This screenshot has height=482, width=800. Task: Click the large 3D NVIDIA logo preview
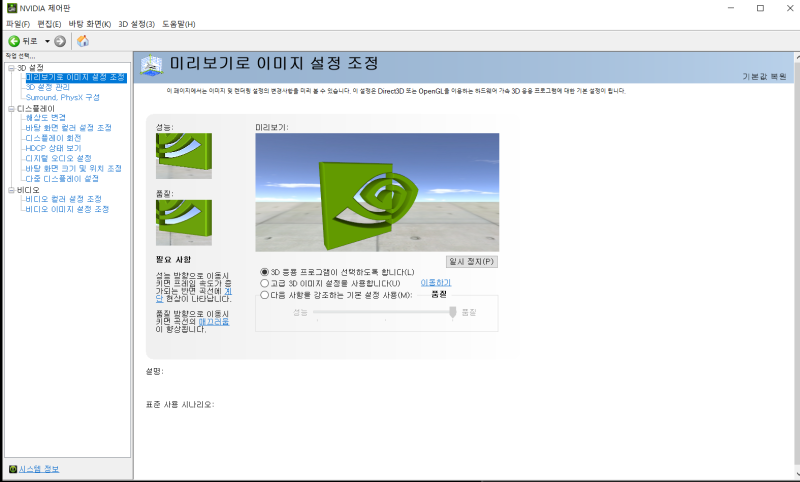pyautogui.click(x=377, y=192)
